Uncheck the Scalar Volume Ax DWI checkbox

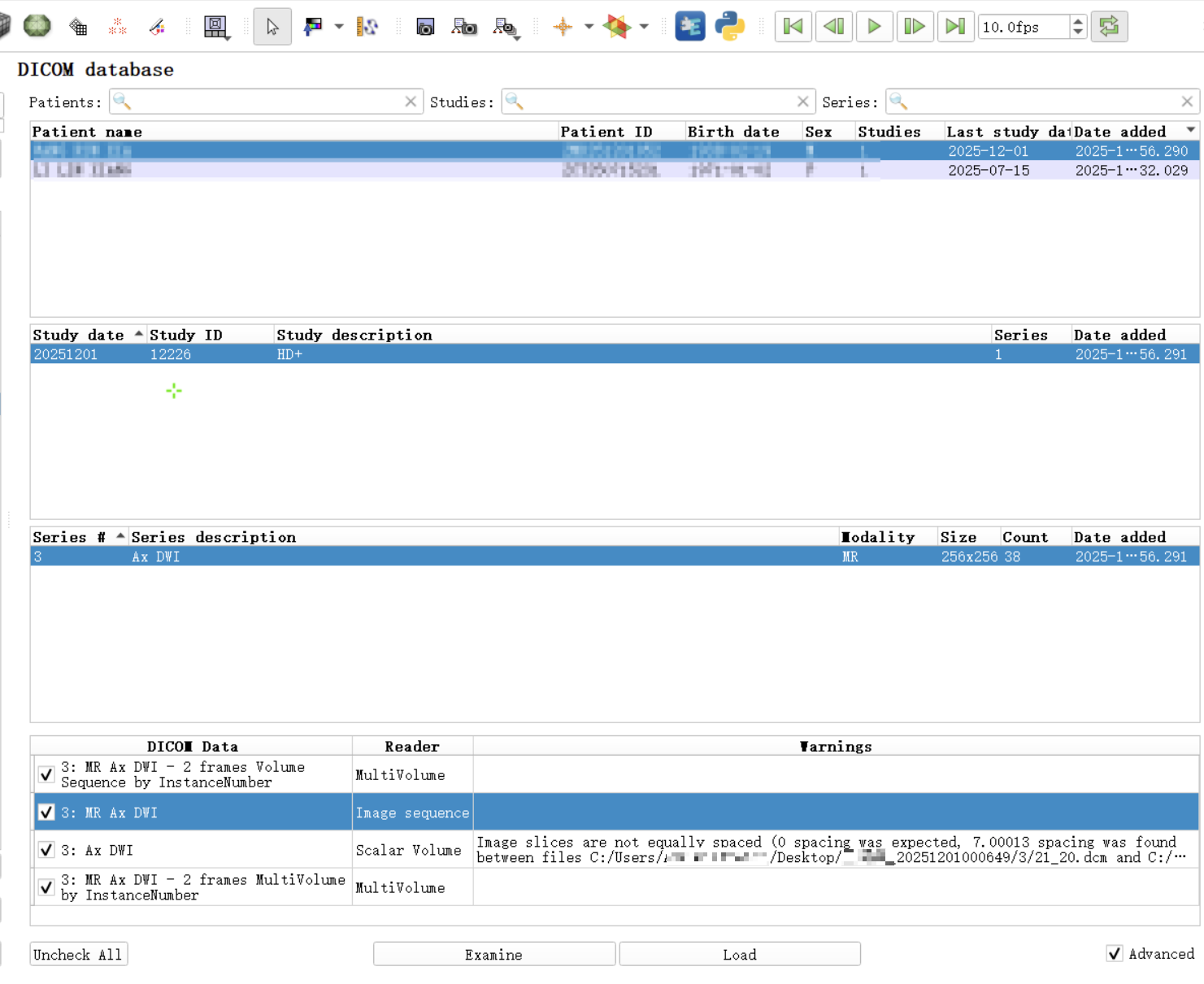pyautogui.click(x=46, y=850)
